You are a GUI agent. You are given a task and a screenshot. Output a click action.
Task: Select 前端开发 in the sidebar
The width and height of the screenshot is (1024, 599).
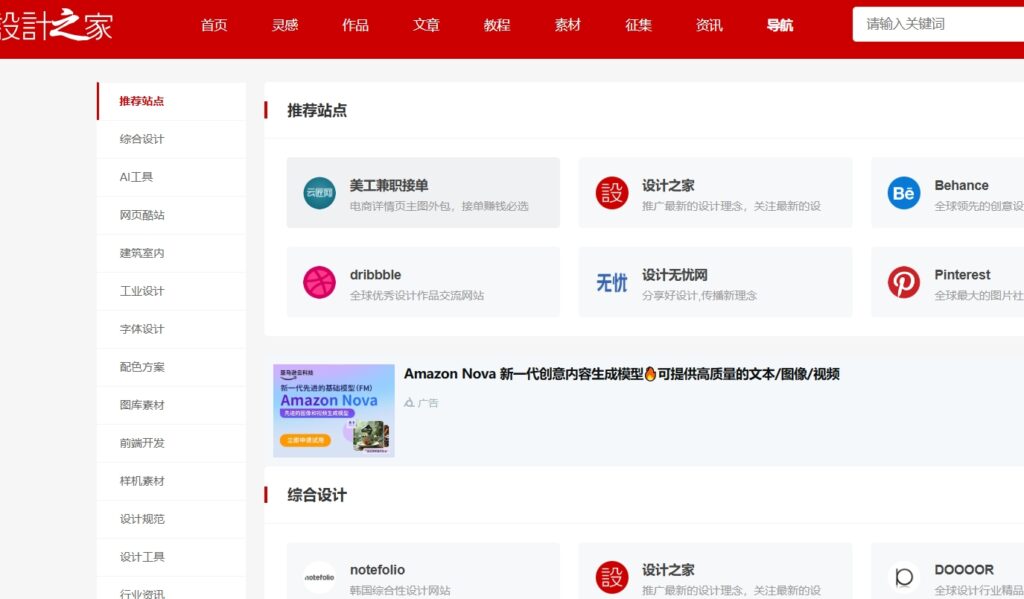(172, 443)
